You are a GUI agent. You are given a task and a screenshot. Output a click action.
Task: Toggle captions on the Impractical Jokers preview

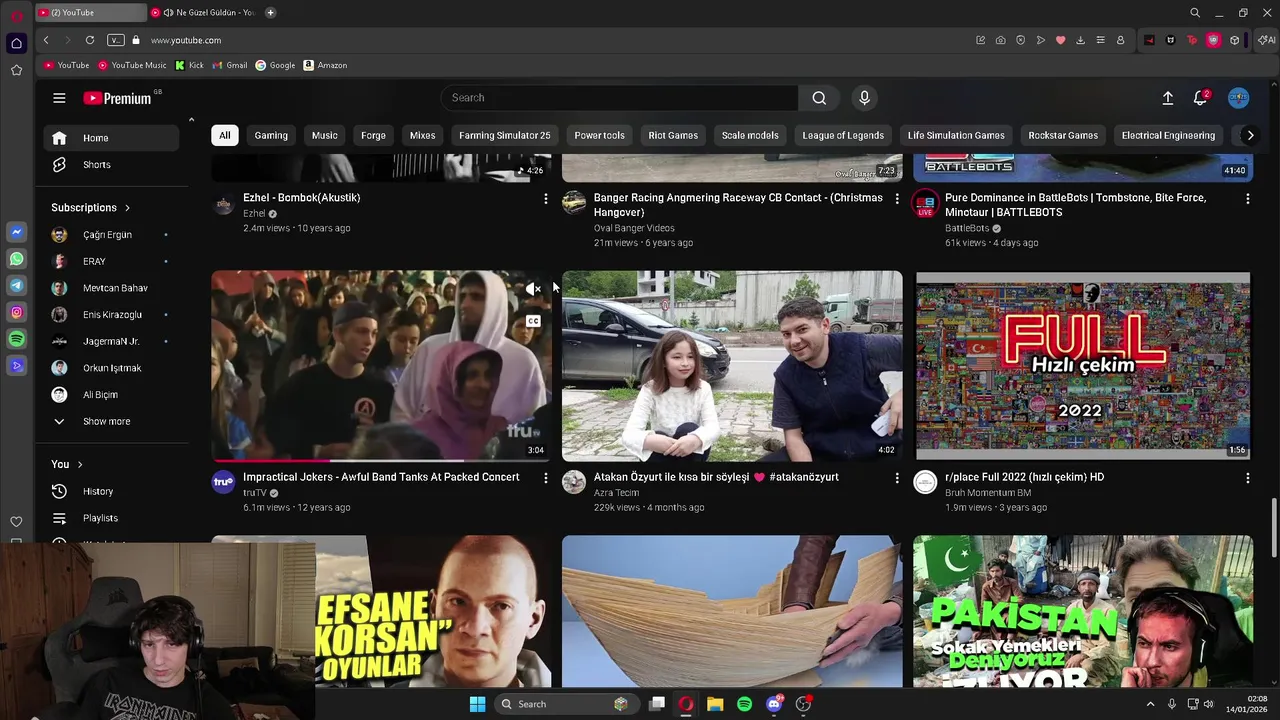click(x=533, y=321)
